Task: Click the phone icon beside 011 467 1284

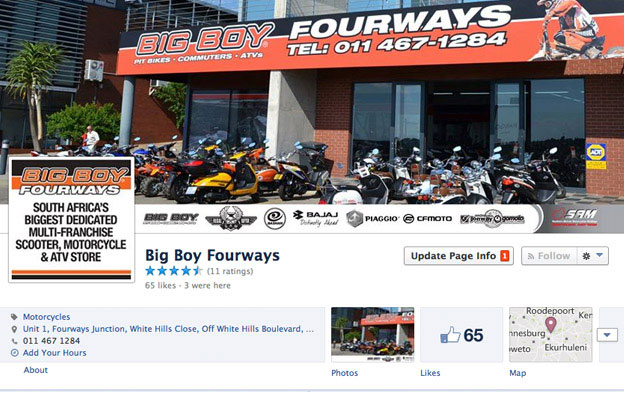Action: pyautogui.click(x=14, y=341)
